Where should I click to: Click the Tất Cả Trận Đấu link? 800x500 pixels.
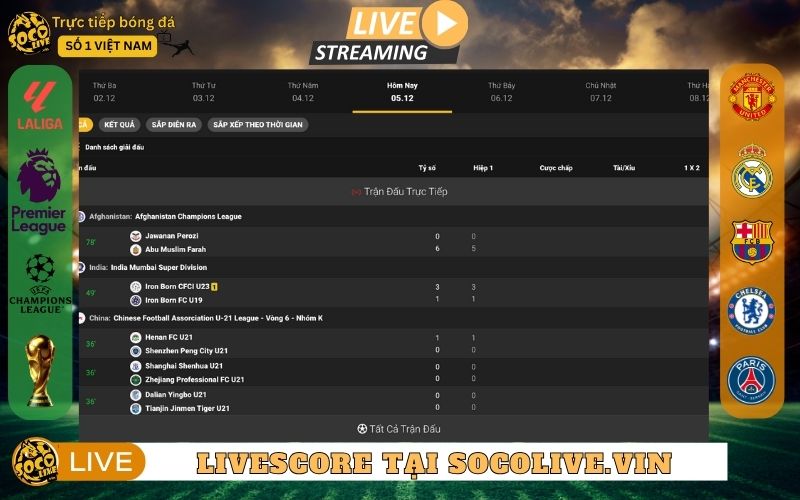405,429
